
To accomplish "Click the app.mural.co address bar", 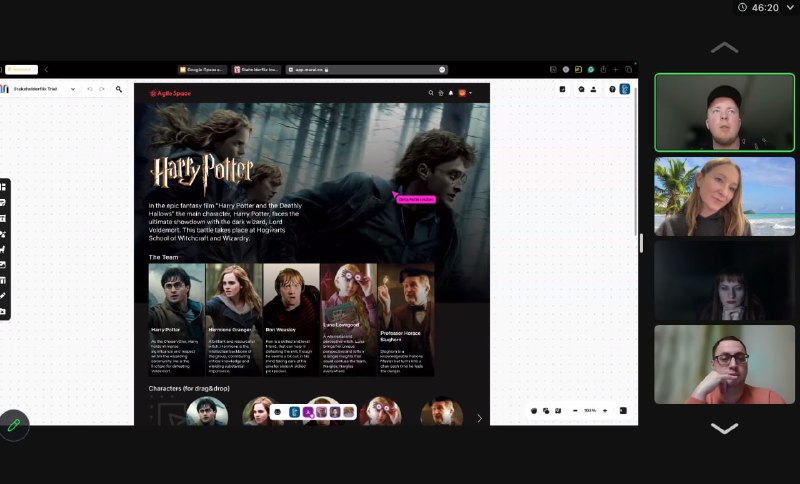I will click(366, 69).
